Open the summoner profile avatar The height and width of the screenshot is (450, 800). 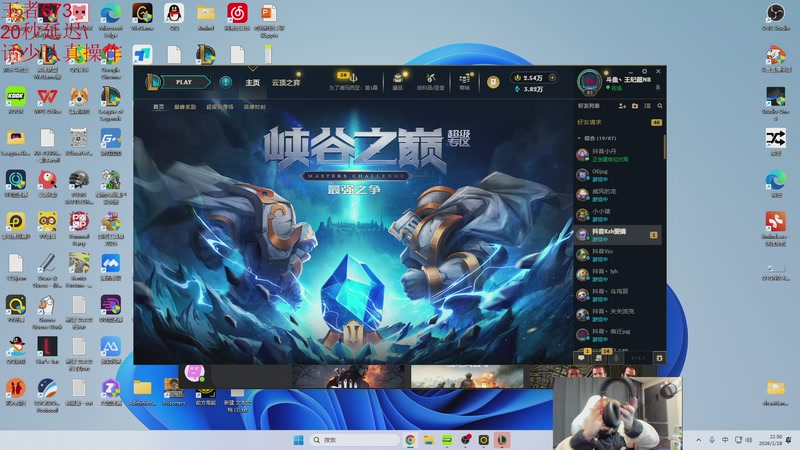[590, 82]
